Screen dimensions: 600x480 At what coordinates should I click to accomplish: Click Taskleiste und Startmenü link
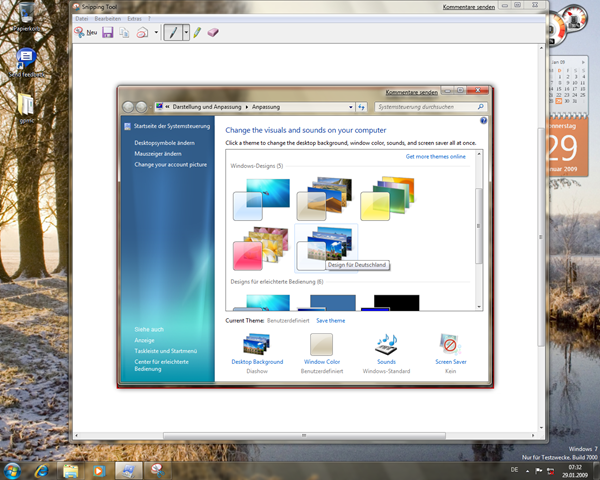click(166, 351)
